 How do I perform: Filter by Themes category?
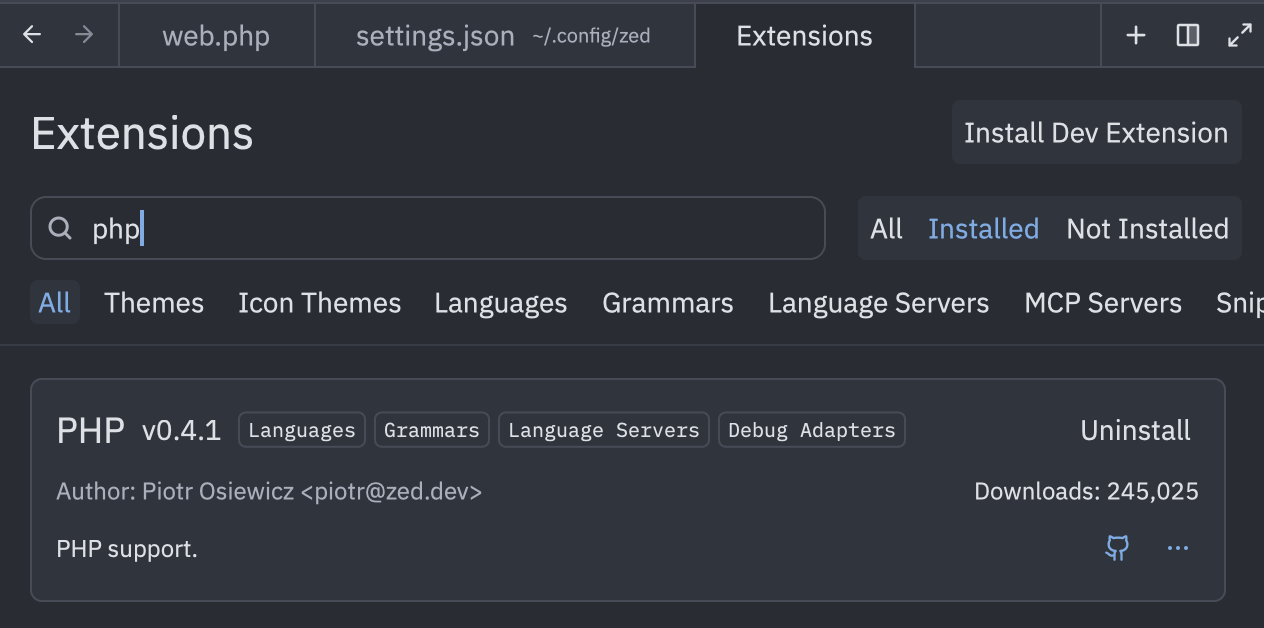tap(154, 303)
